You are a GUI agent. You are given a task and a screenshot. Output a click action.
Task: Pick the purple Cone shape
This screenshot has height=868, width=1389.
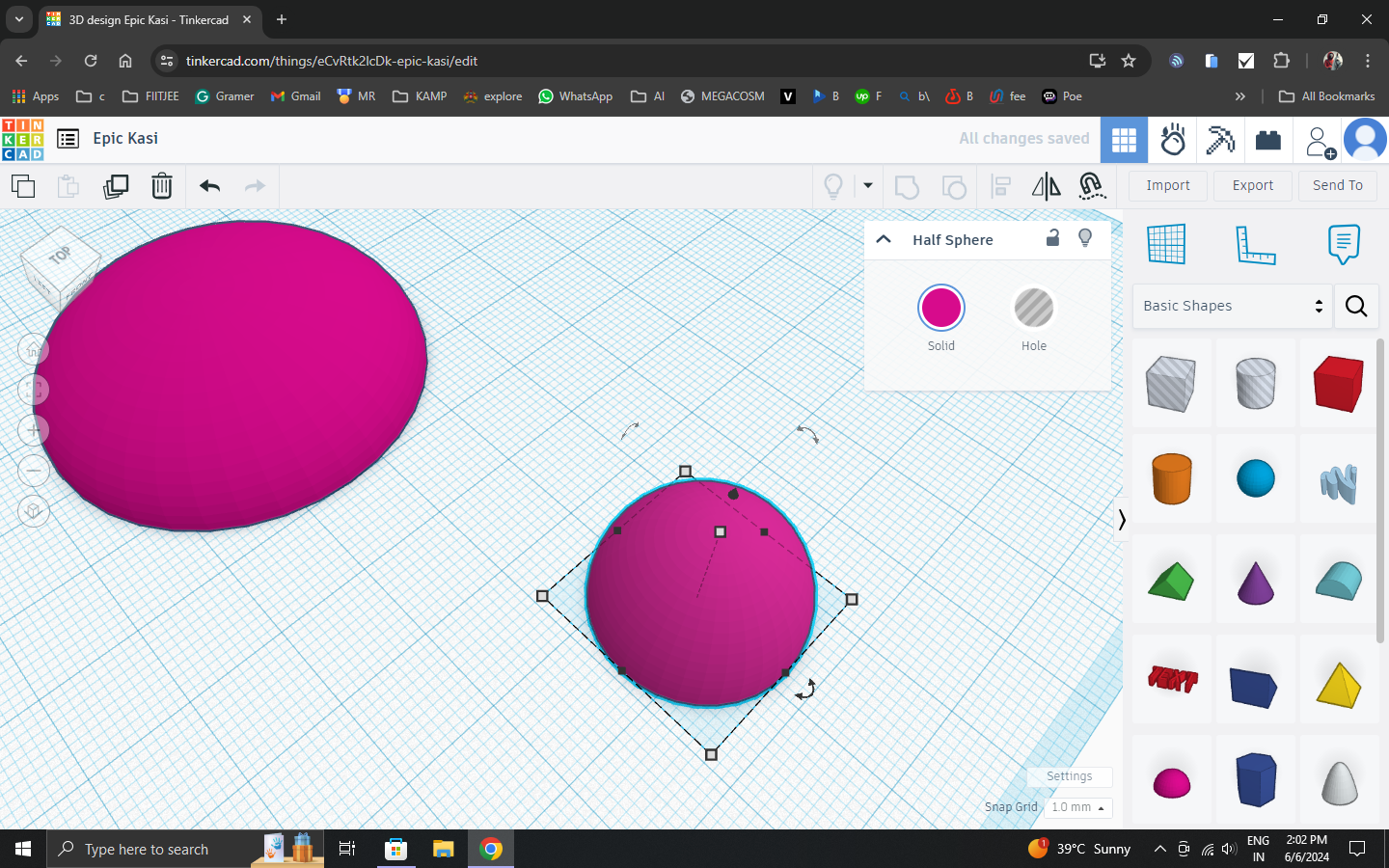pos(1255,583)
